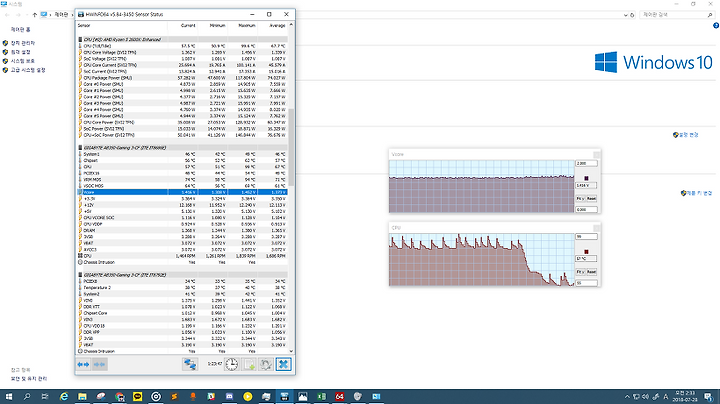
Task: Open the shield security icon on the taskbar
Action: (x=358, y=397)
